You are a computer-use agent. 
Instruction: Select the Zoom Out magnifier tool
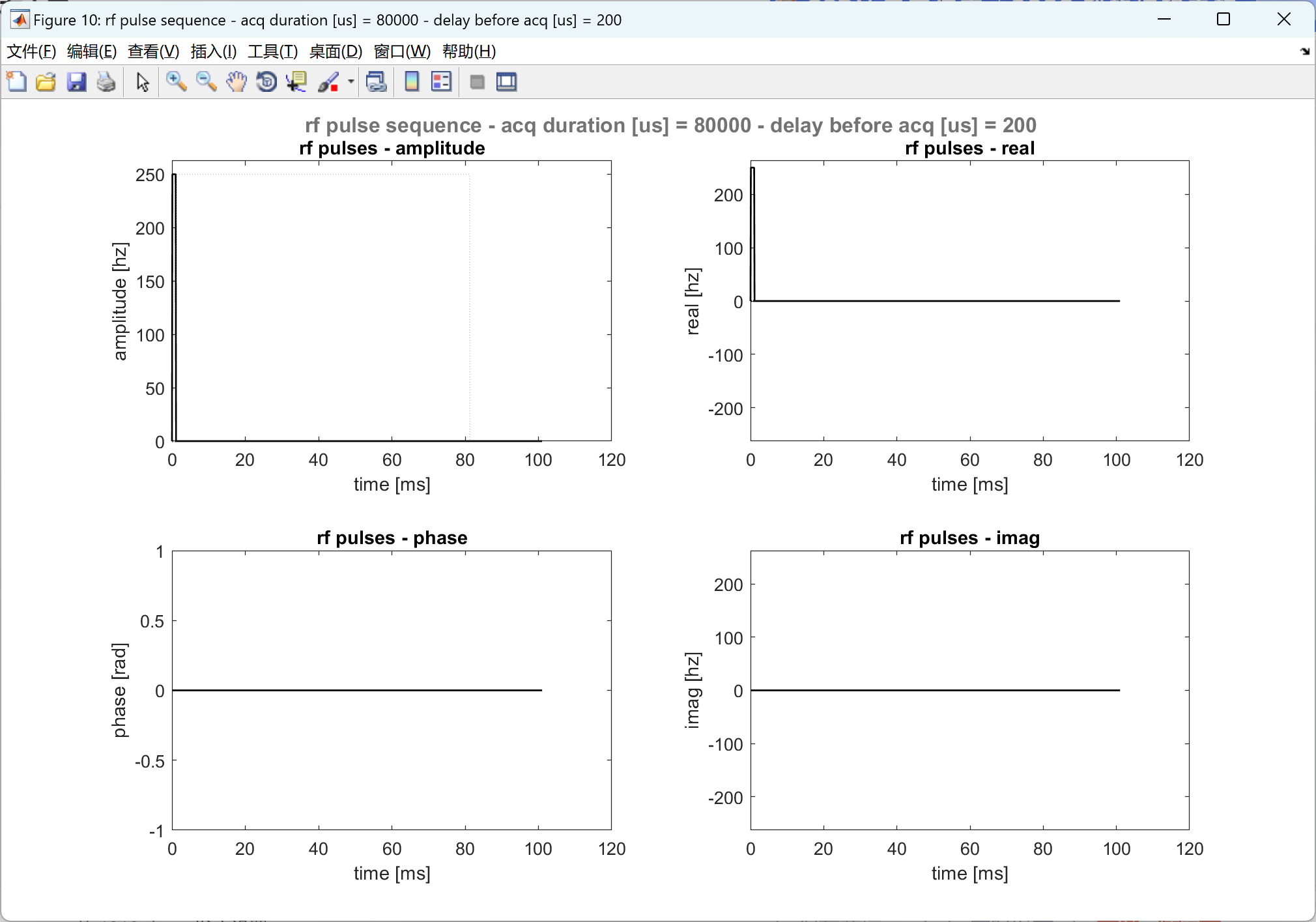point(206,82)
